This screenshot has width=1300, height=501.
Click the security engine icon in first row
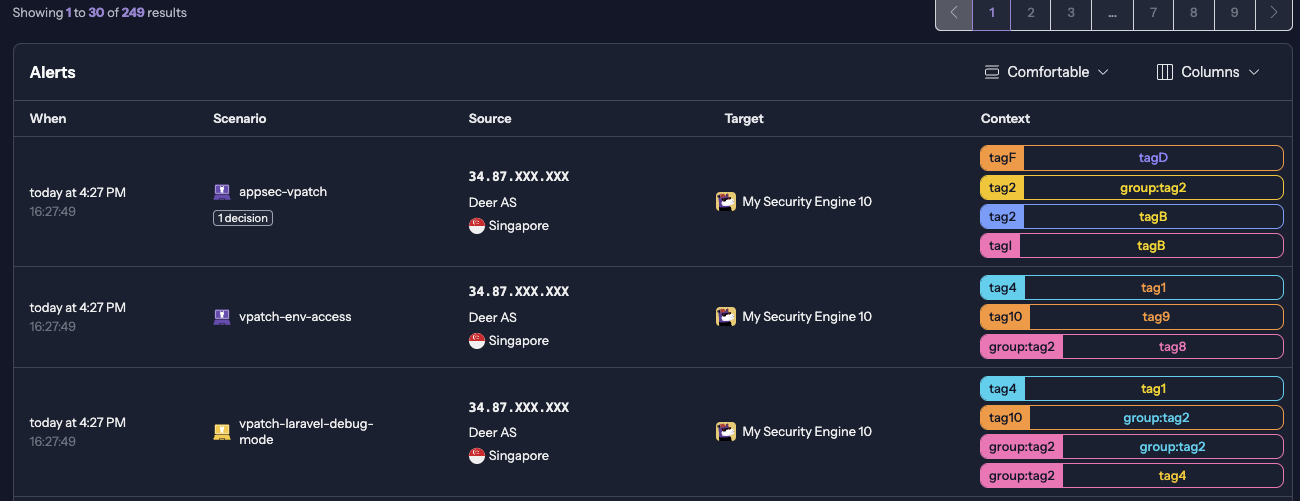726,202
